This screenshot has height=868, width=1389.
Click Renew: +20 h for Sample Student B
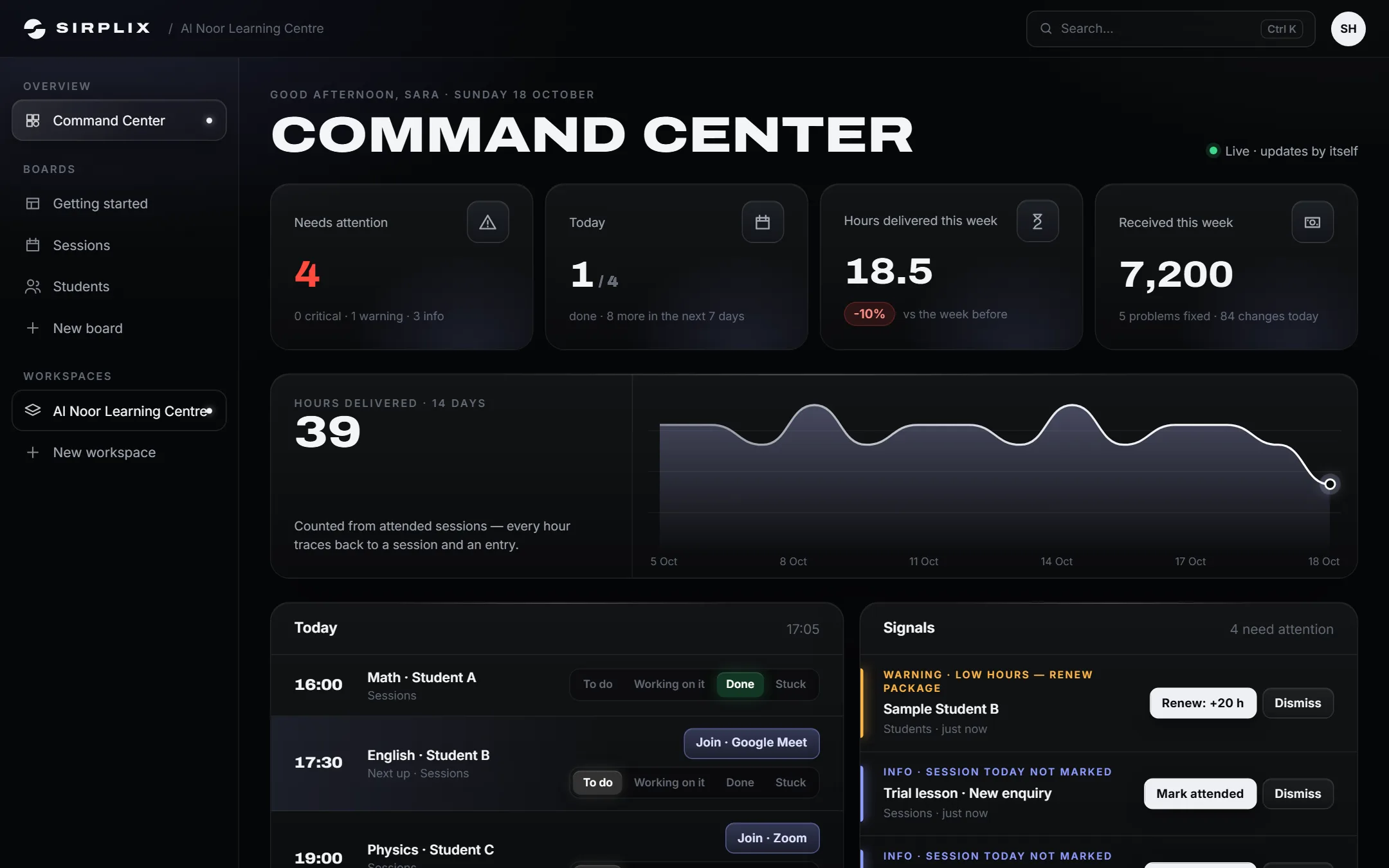[x=1203, y=703]
